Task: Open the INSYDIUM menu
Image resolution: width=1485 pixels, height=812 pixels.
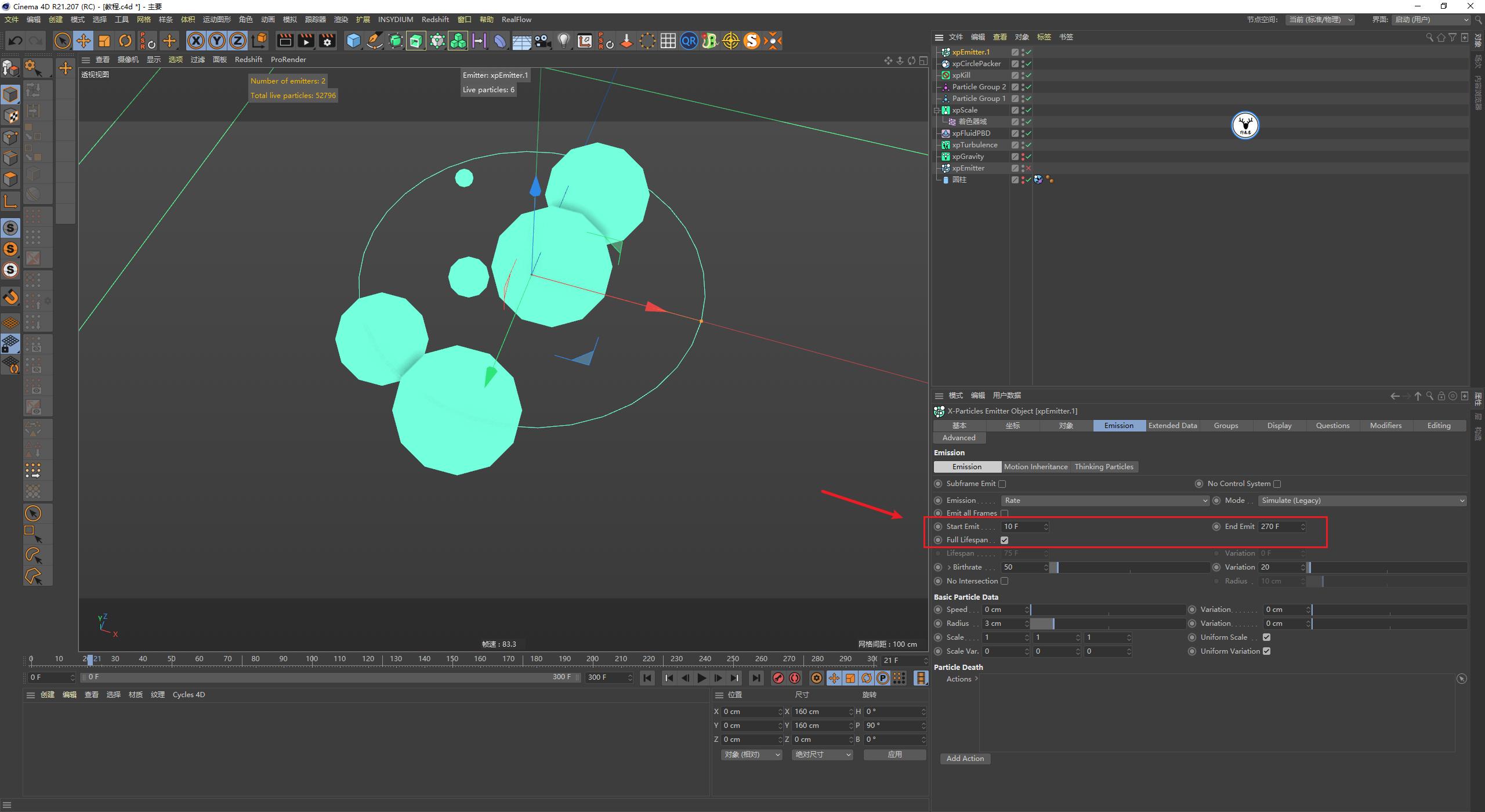Action: (395, 19)
